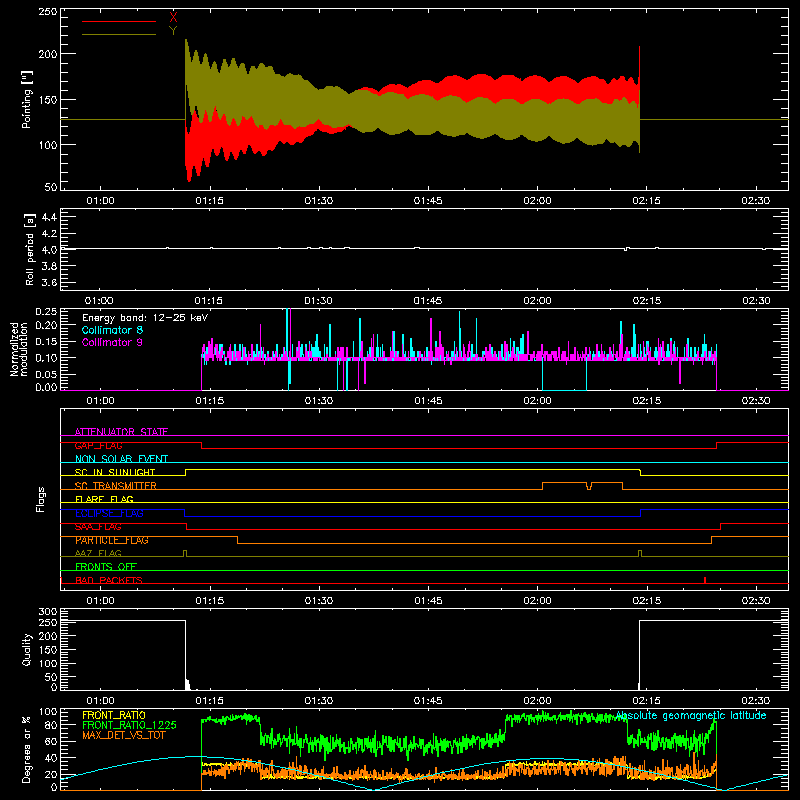Click the 0.05 tick on modulation axis
This screenshot has width=800, height=800.
[46, 374]
